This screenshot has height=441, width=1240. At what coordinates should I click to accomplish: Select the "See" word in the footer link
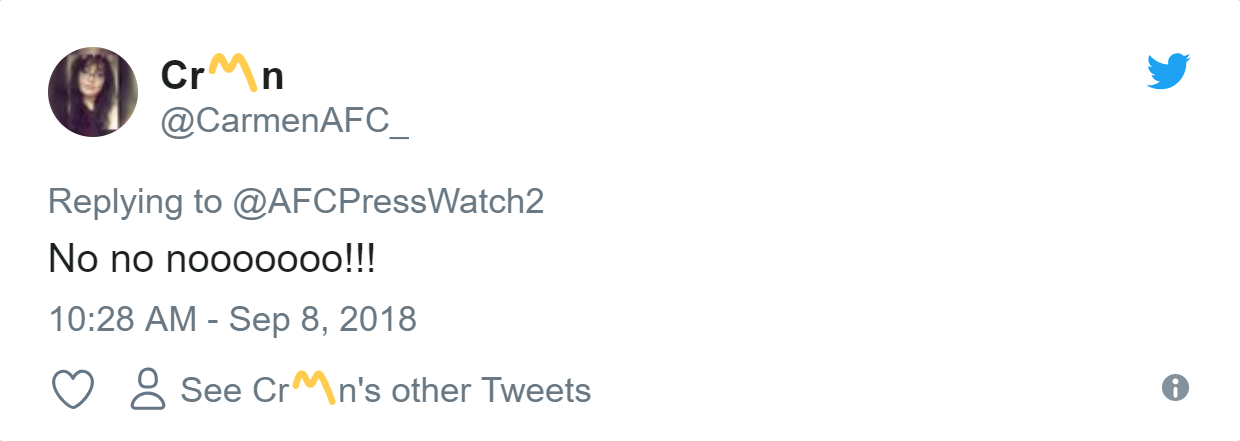(210, 390)
